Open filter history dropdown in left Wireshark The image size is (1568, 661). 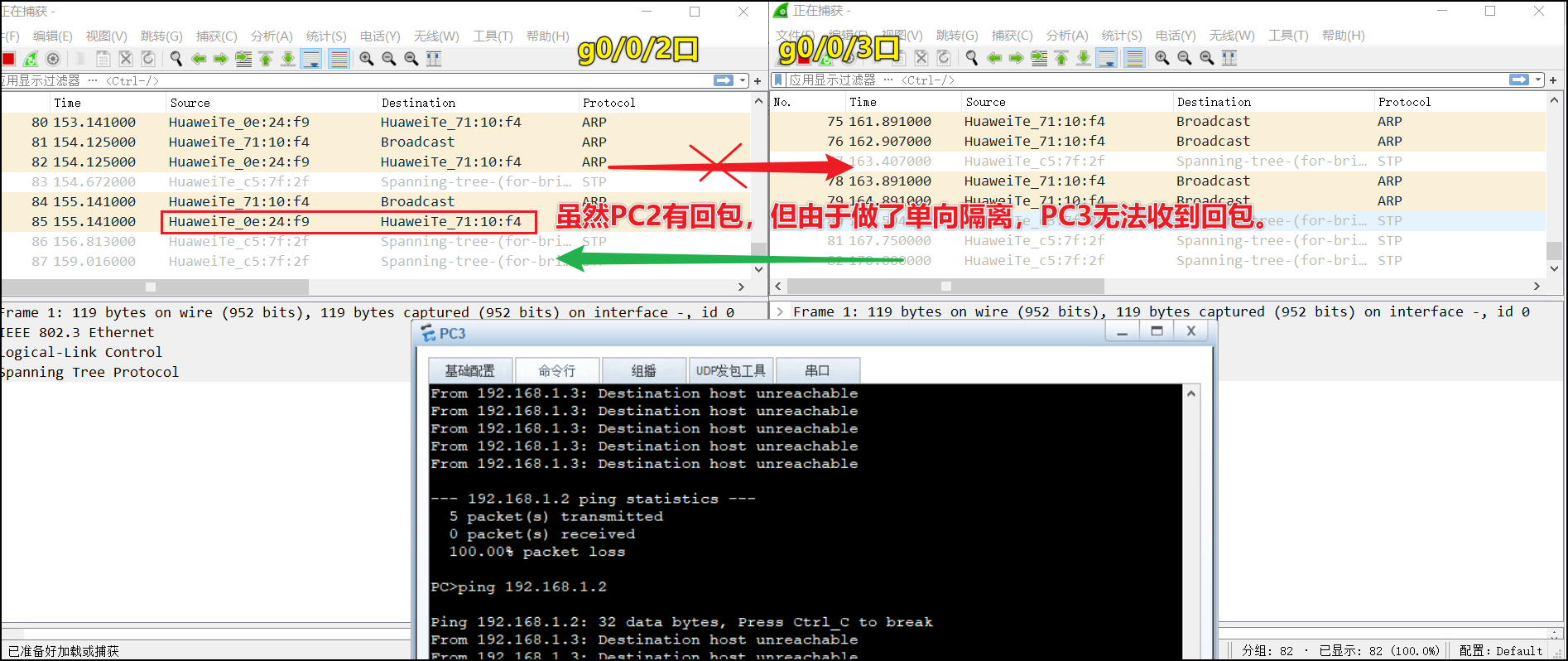coord(743,80)
